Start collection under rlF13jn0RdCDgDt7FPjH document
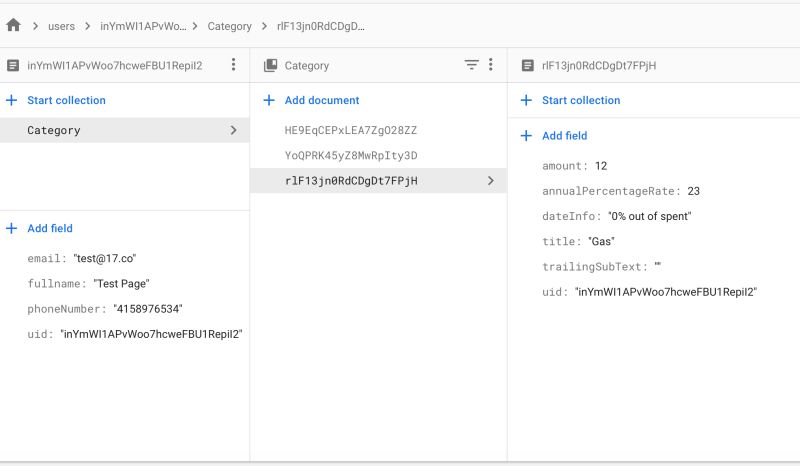Screen dimensions: 800x466 [x=580, y=100]
